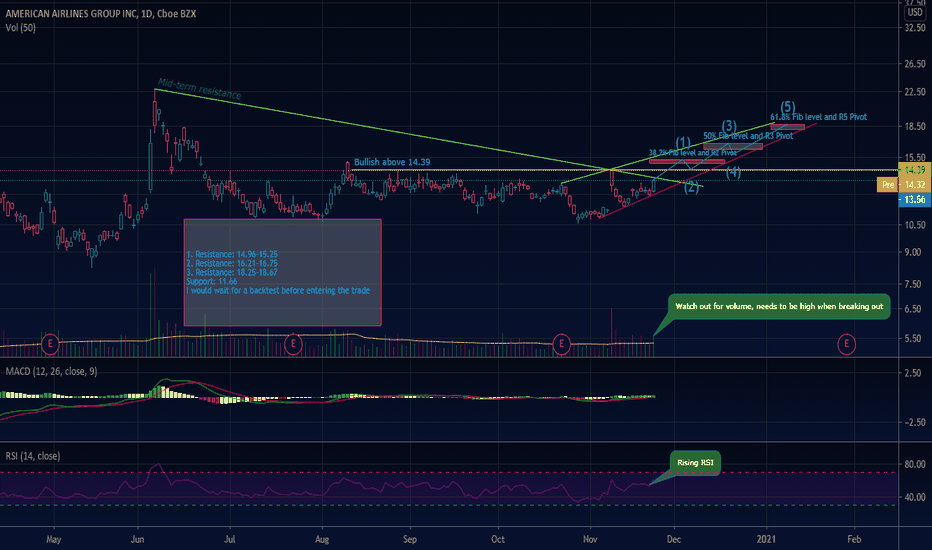
Task: Click the Feb label on time axis
Action: coord(854,539)
